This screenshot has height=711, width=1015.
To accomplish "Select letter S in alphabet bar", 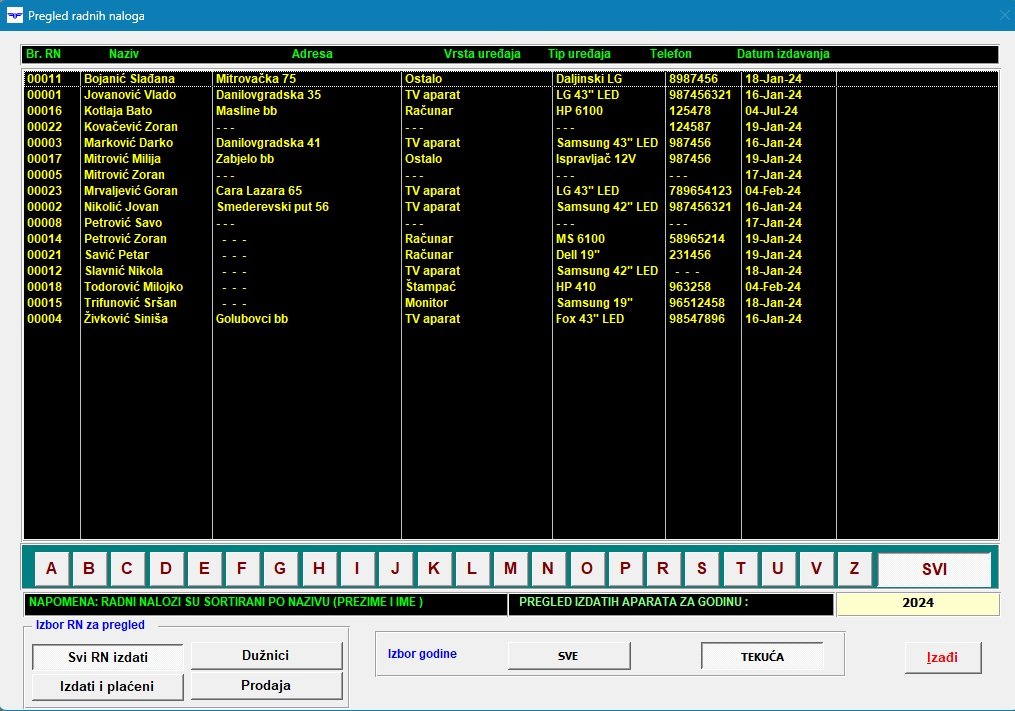I will tap(701, 569).
